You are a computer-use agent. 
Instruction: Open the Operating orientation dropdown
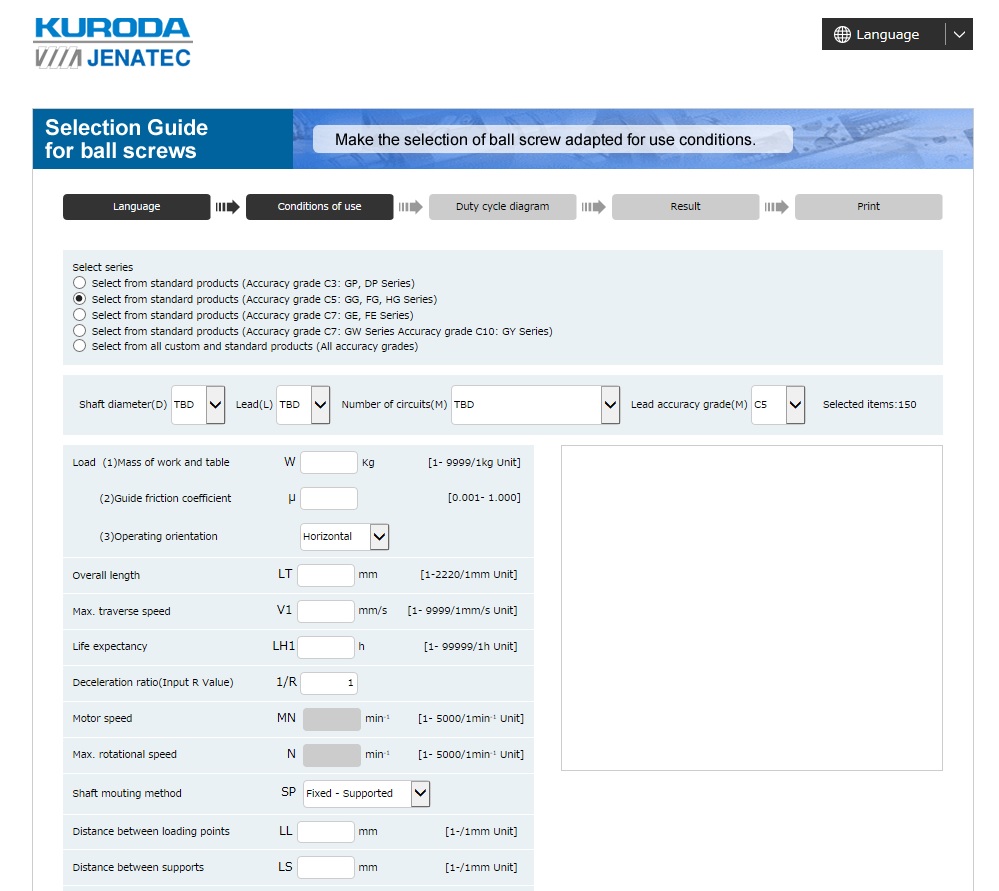coord(344,537)
